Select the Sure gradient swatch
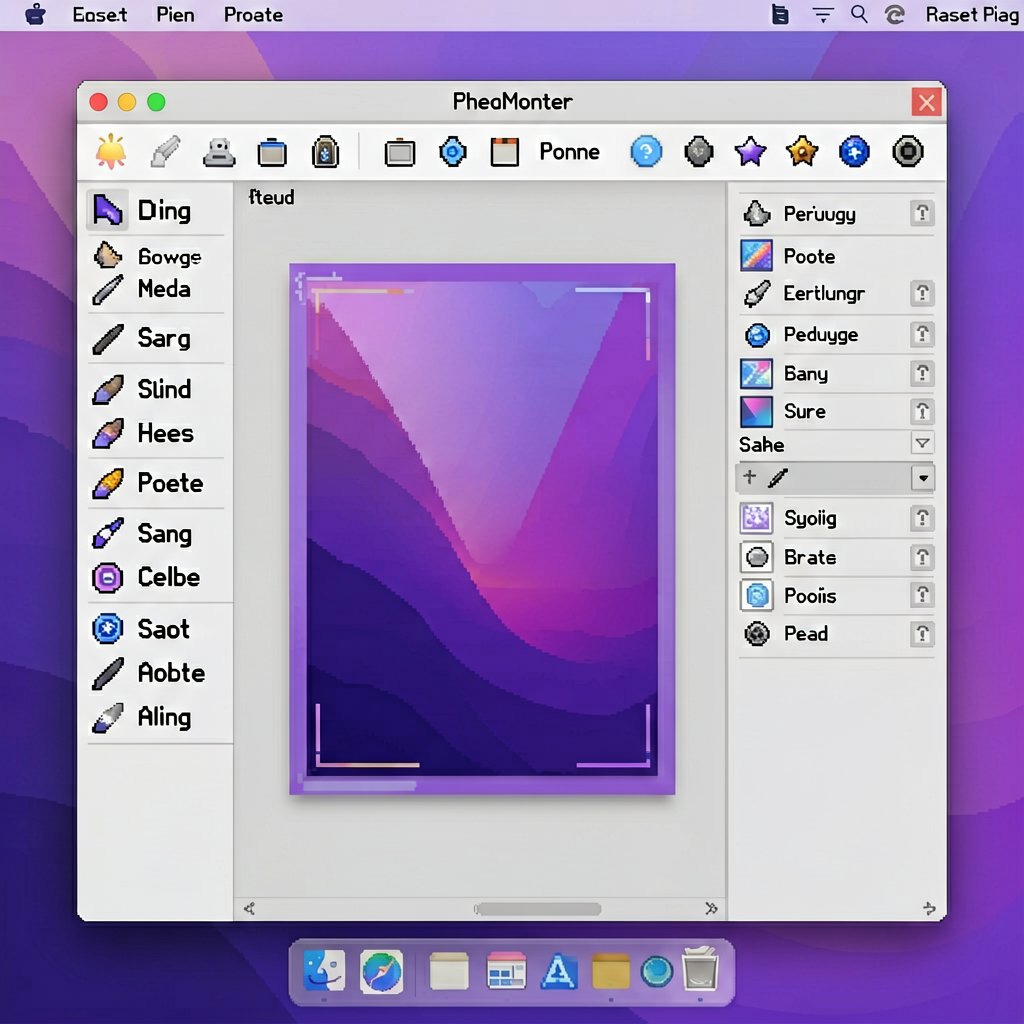The width and height of the screenshot is (1024, 1024). point(756,411)
